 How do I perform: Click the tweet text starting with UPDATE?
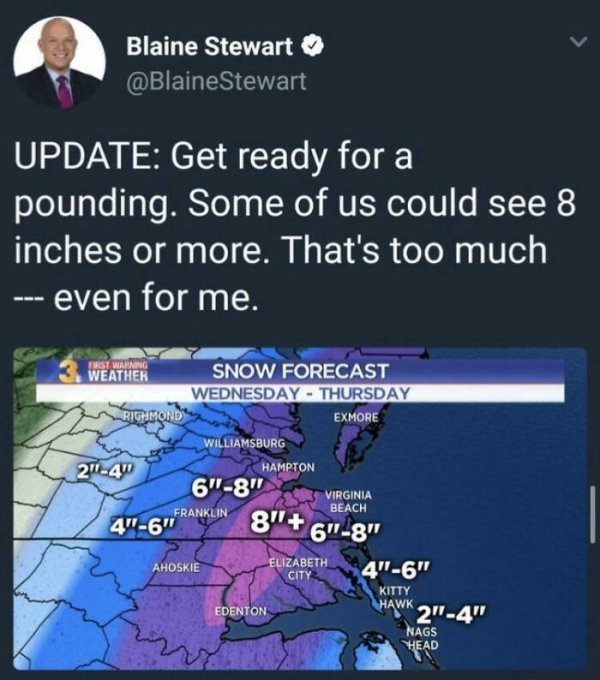(x=295, y=227)
